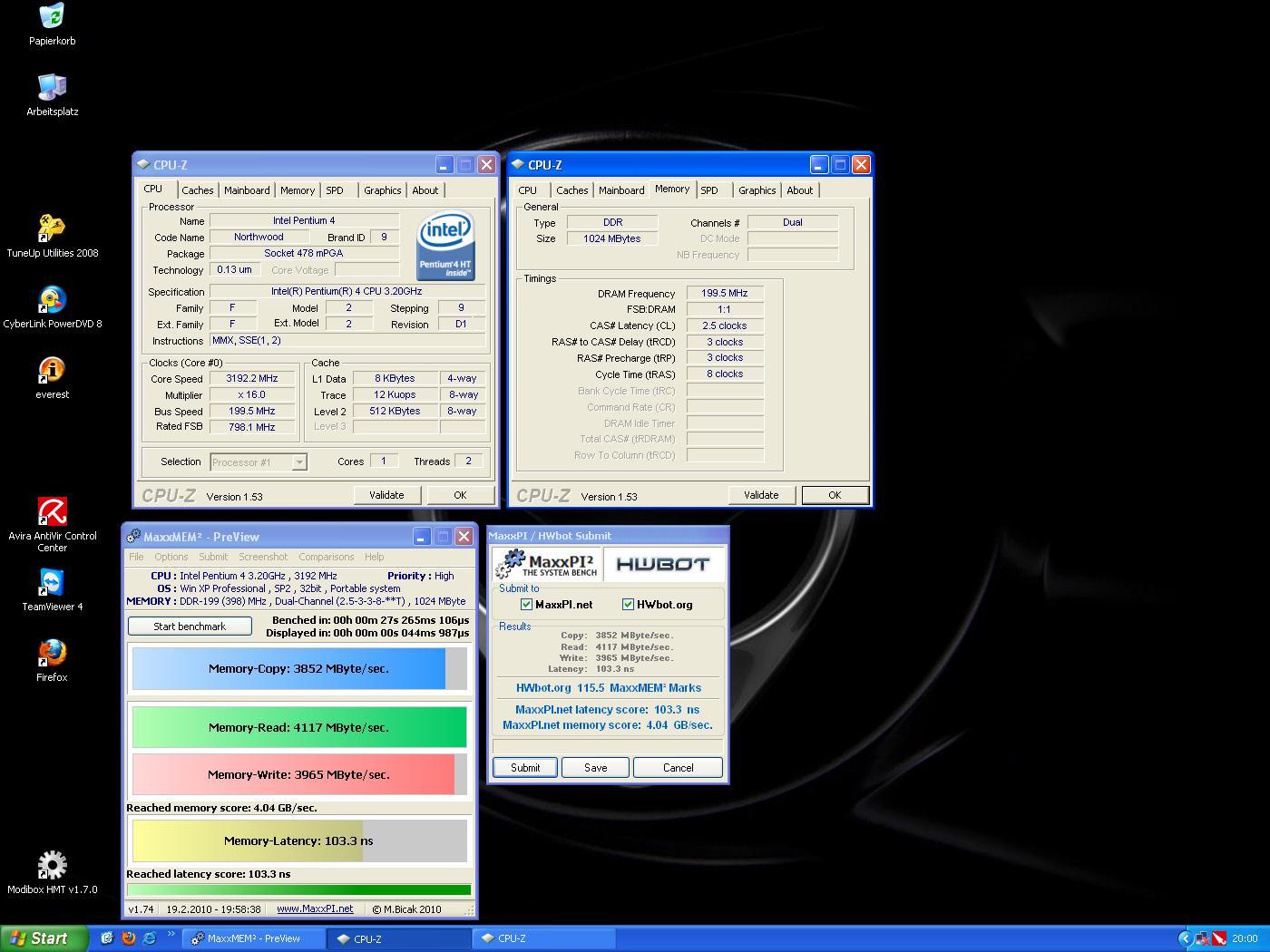Click second CPU-Z taskbar button

point(544,938)
